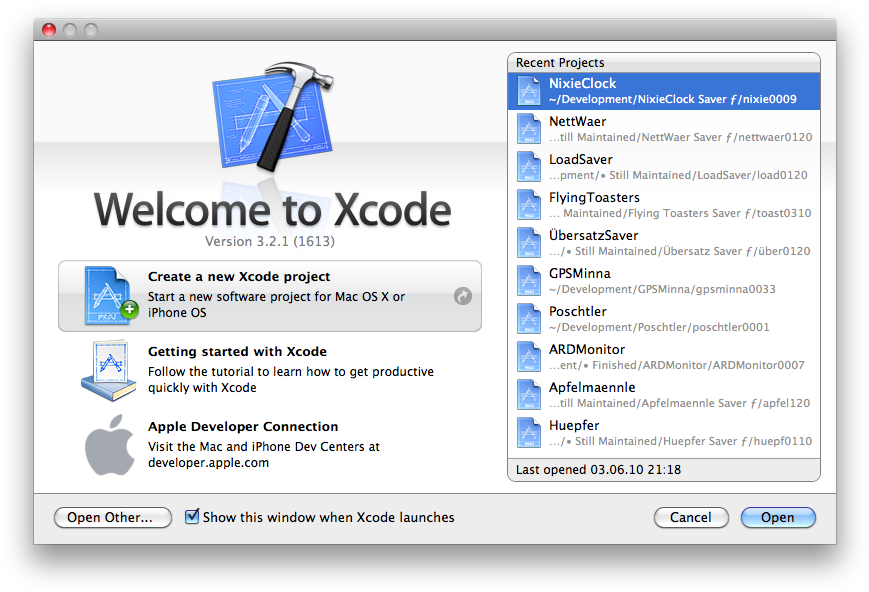Click the Poschtler project file icon
Image resolution: width=869 pixels, height=592 pixels.
click(529, 319)
